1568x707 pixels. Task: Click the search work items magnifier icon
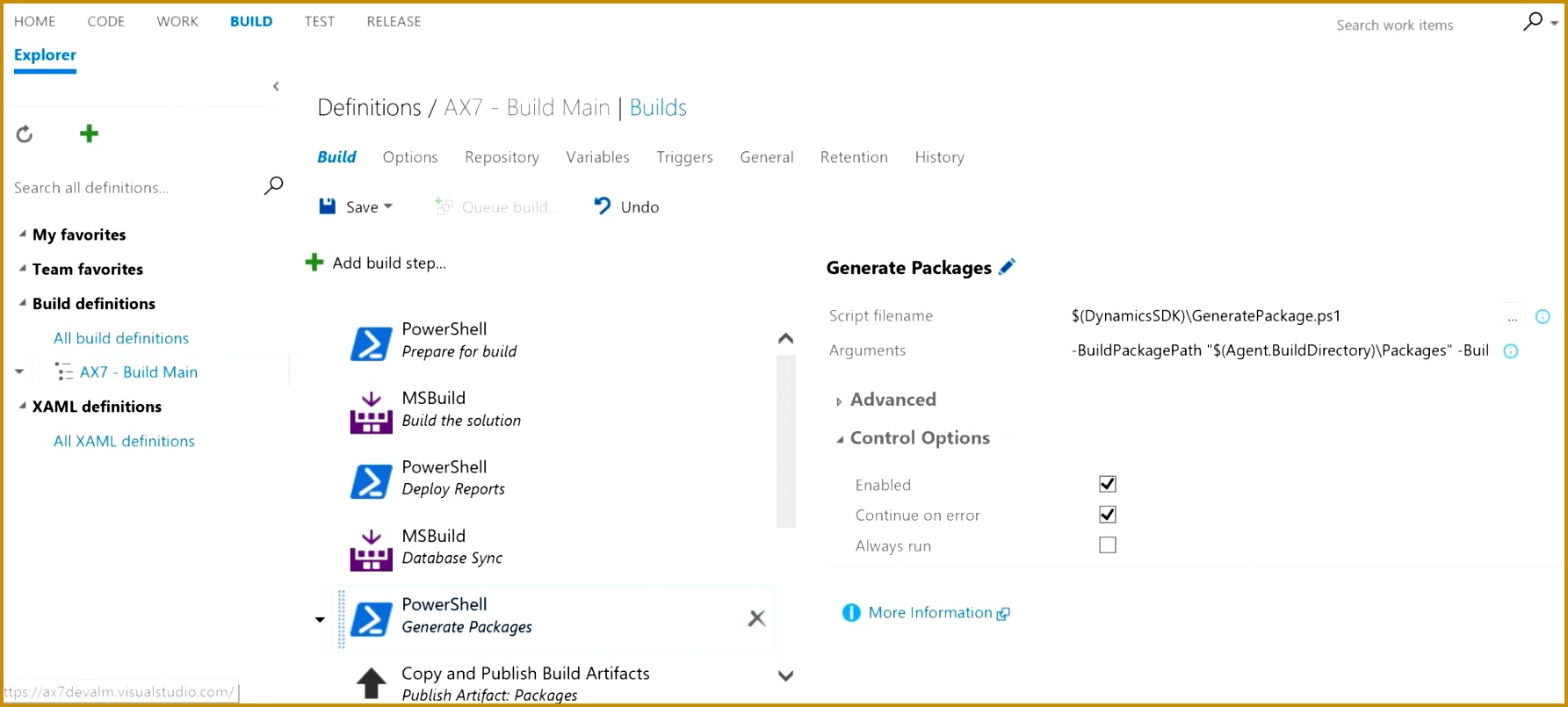click(1532, 22)
